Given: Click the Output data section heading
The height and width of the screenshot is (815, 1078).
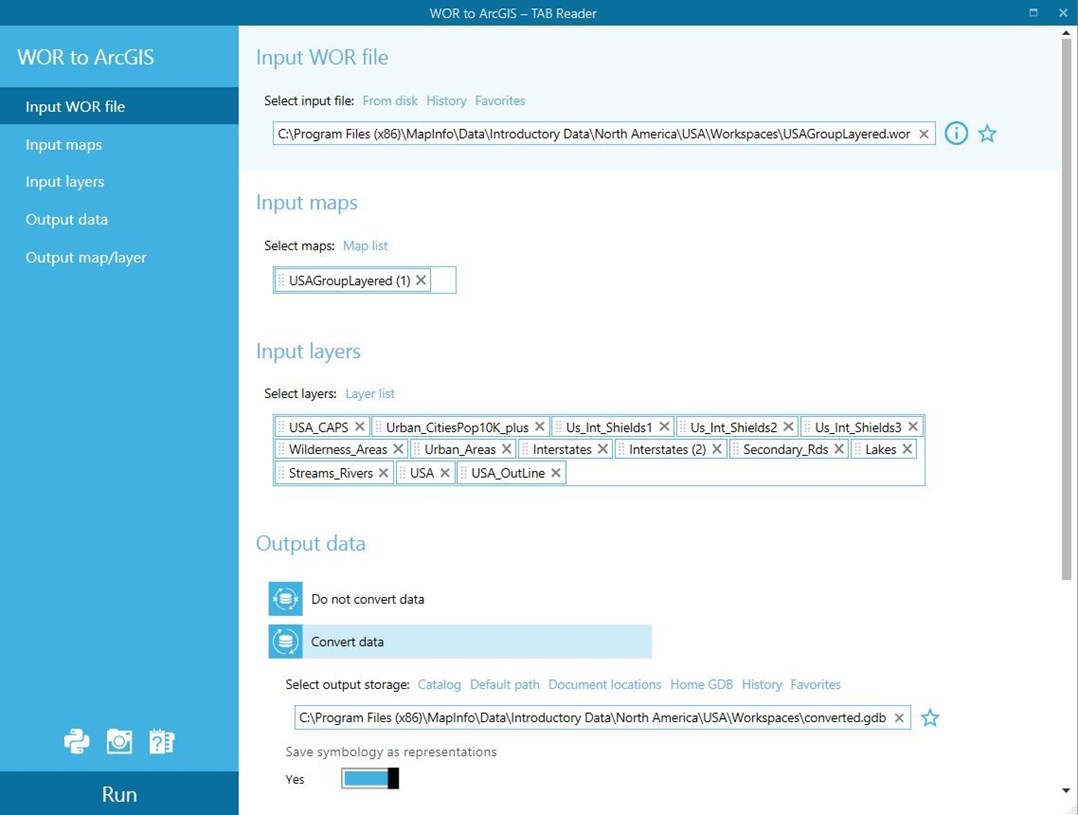Looking at the screenshot, I should [311, 543].
